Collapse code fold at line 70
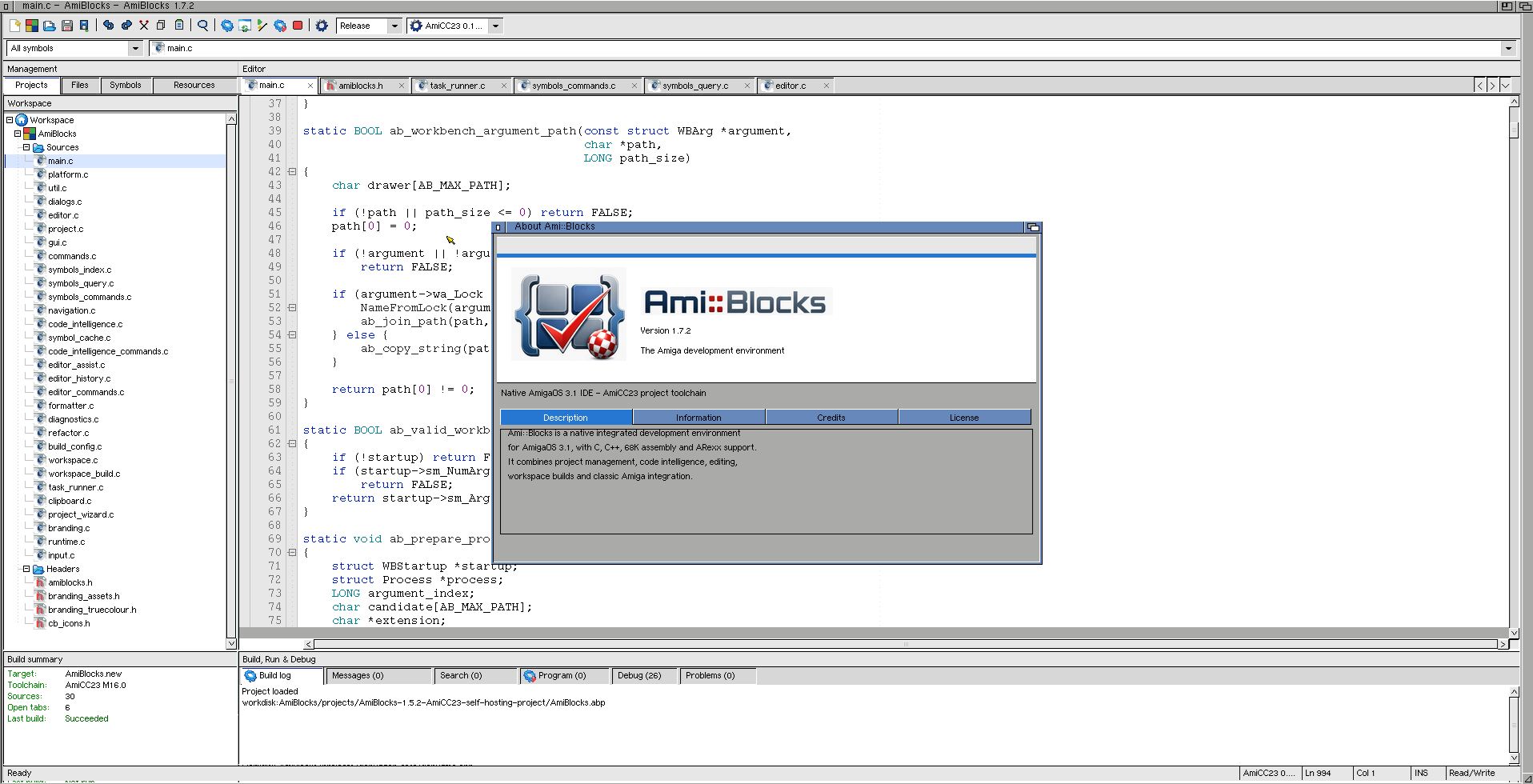 pos(292,553)
